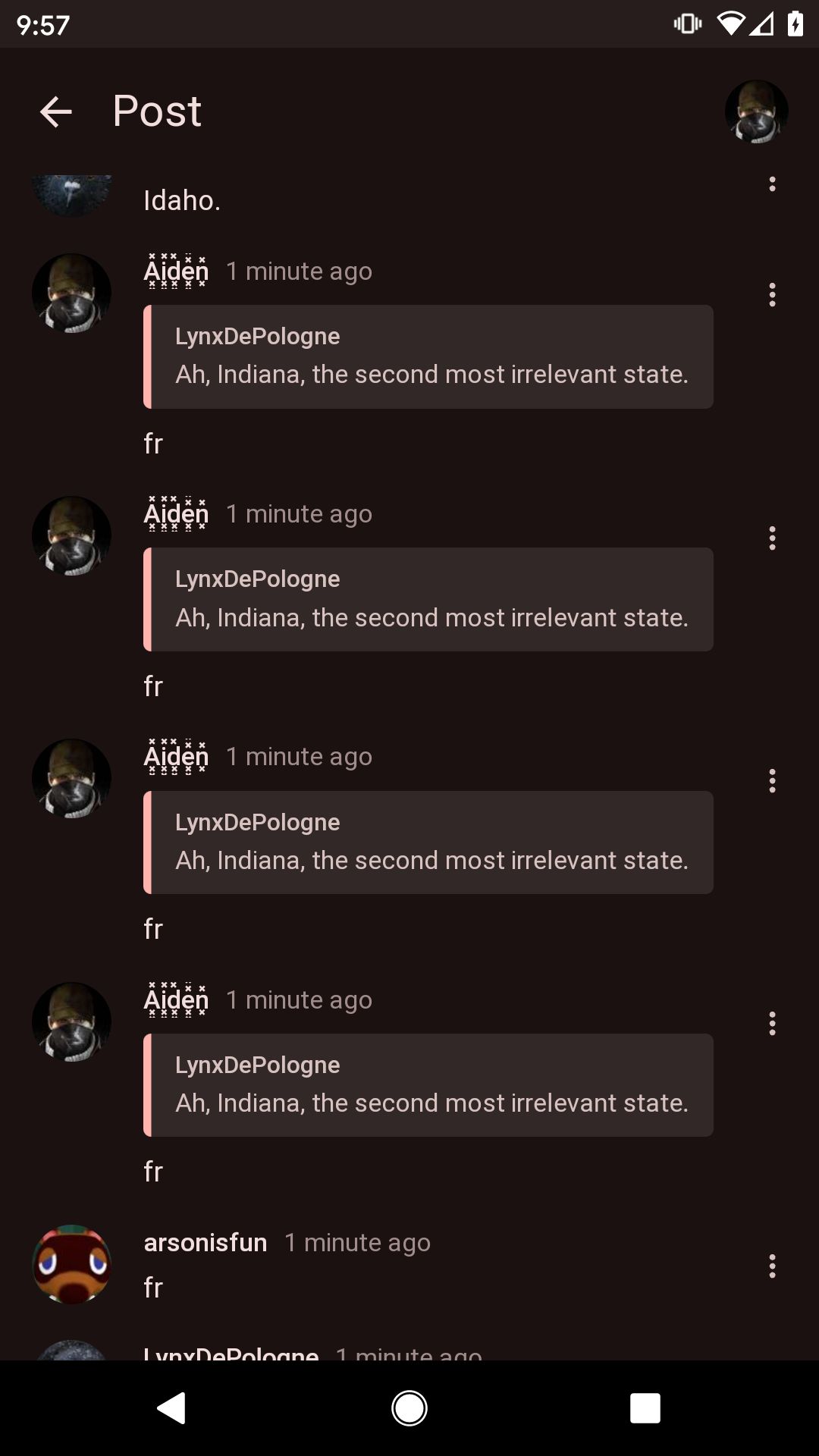Open three-dot menu on third Aiden comment
819x1456 pixels.
(772, 780)
